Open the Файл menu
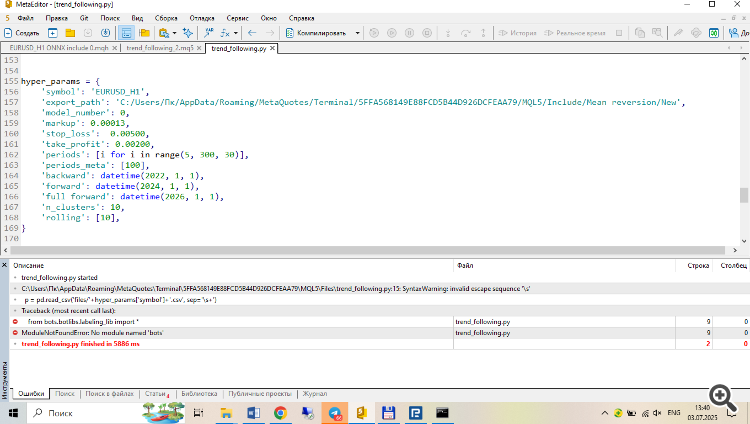 (x=25, y=18)
